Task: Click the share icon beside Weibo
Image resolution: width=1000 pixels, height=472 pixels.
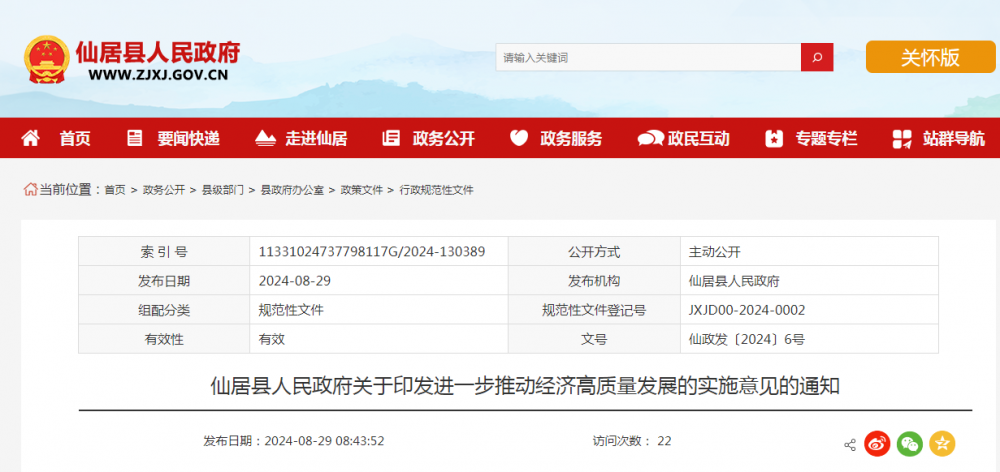Action: [849, 444]
